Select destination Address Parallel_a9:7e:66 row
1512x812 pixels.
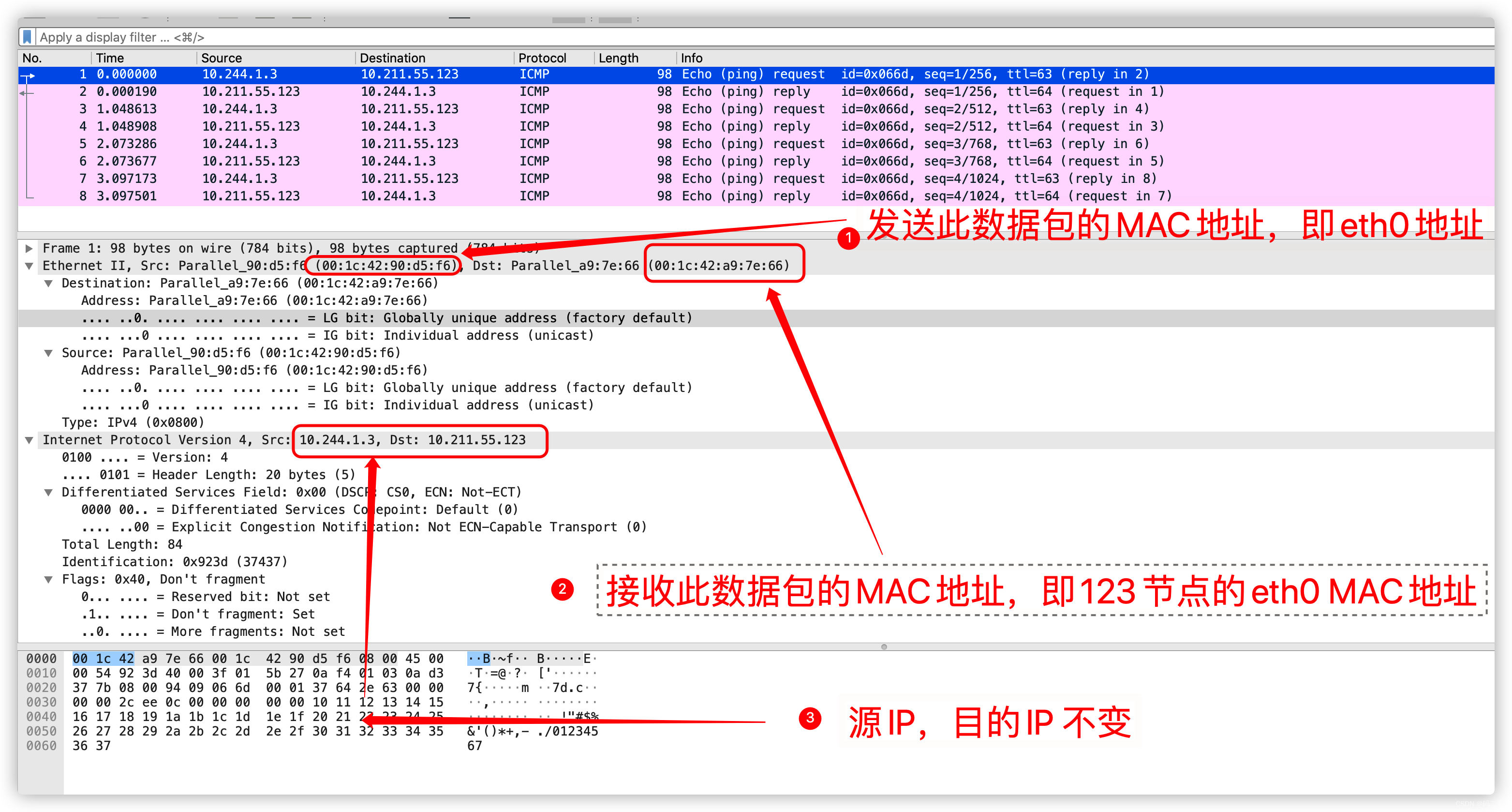(756, 301)
